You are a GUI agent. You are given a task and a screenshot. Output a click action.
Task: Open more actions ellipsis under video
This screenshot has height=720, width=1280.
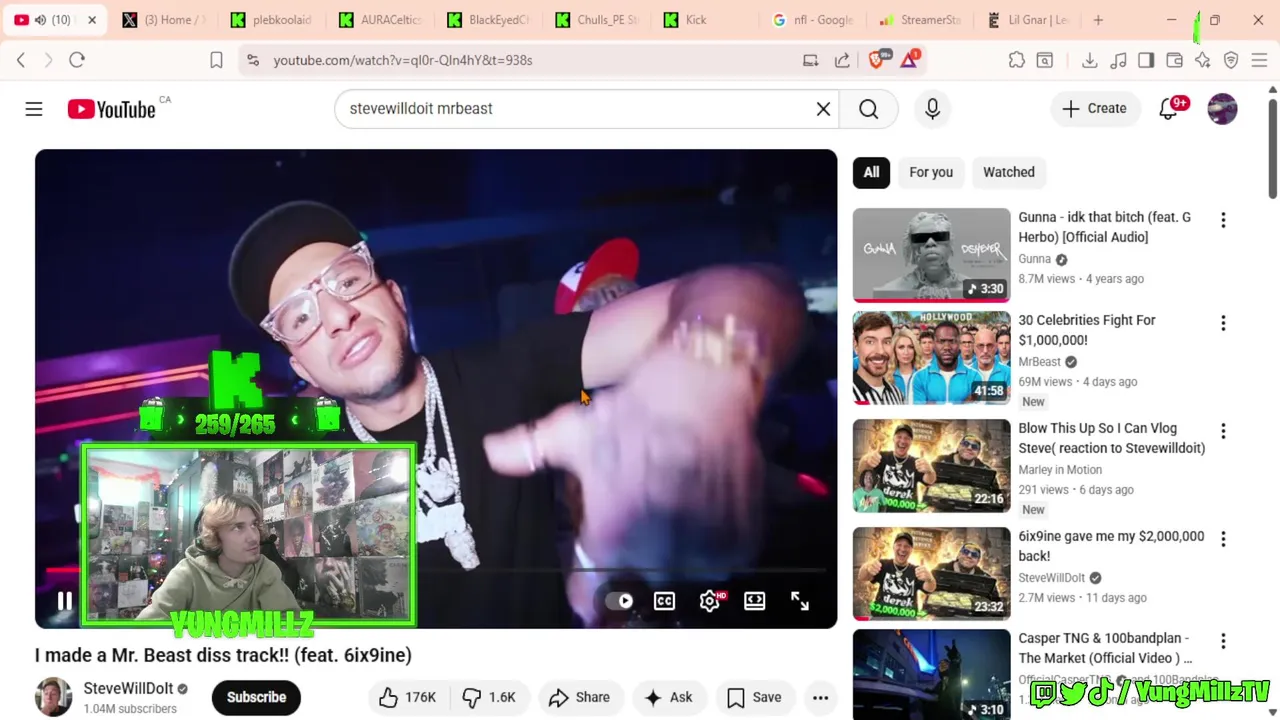[x=820, y=697]
